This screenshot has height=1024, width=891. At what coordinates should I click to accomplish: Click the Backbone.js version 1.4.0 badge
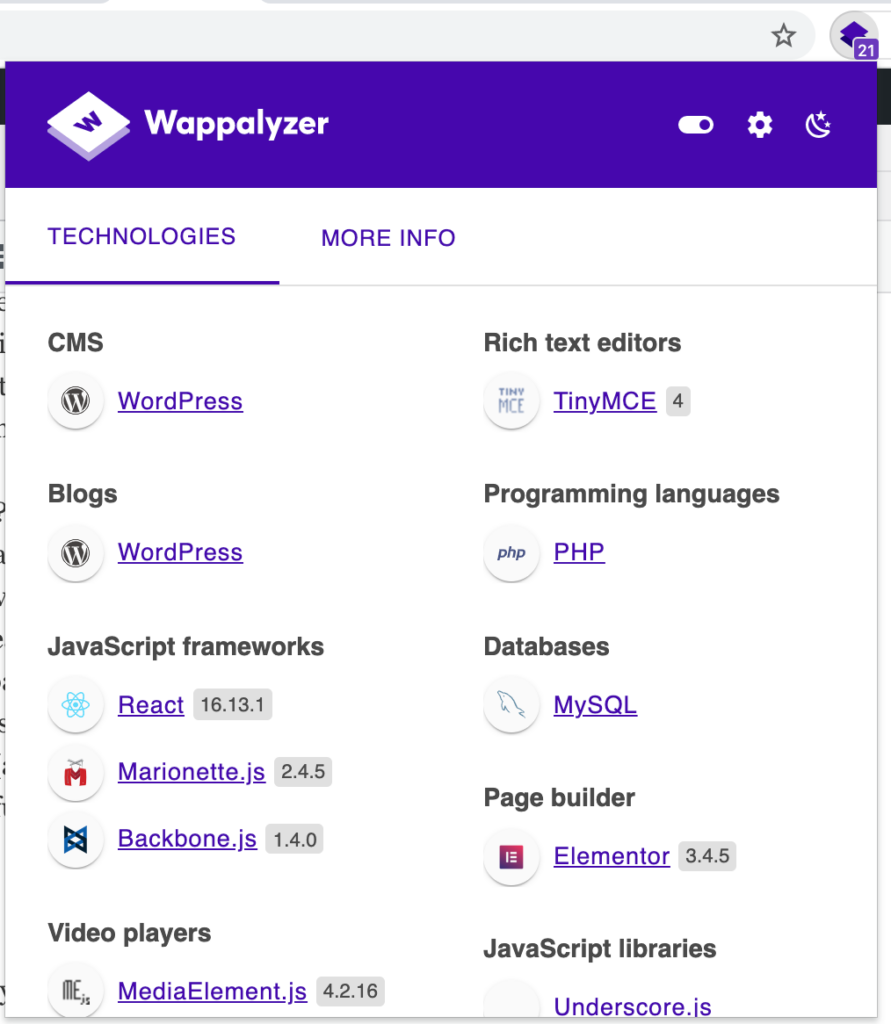coord(295,839)
